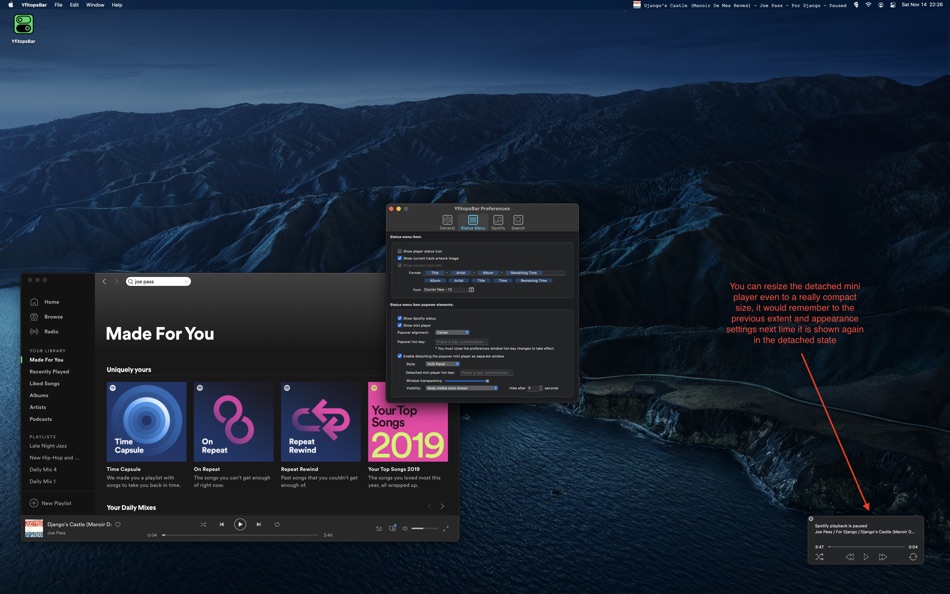This screenshot has height=594, width=950.
Task: Open the Spotify preferences tab
Action: click(498, 222)
